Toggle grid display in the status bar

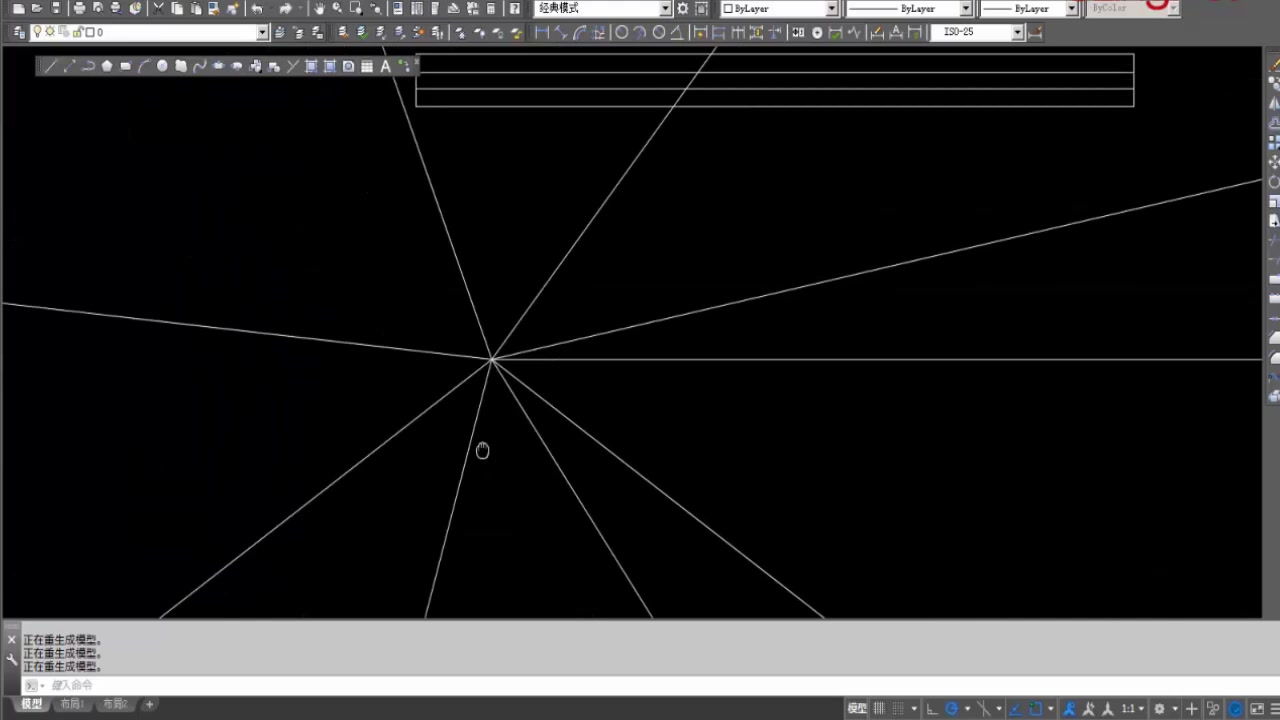coord(877,707)
